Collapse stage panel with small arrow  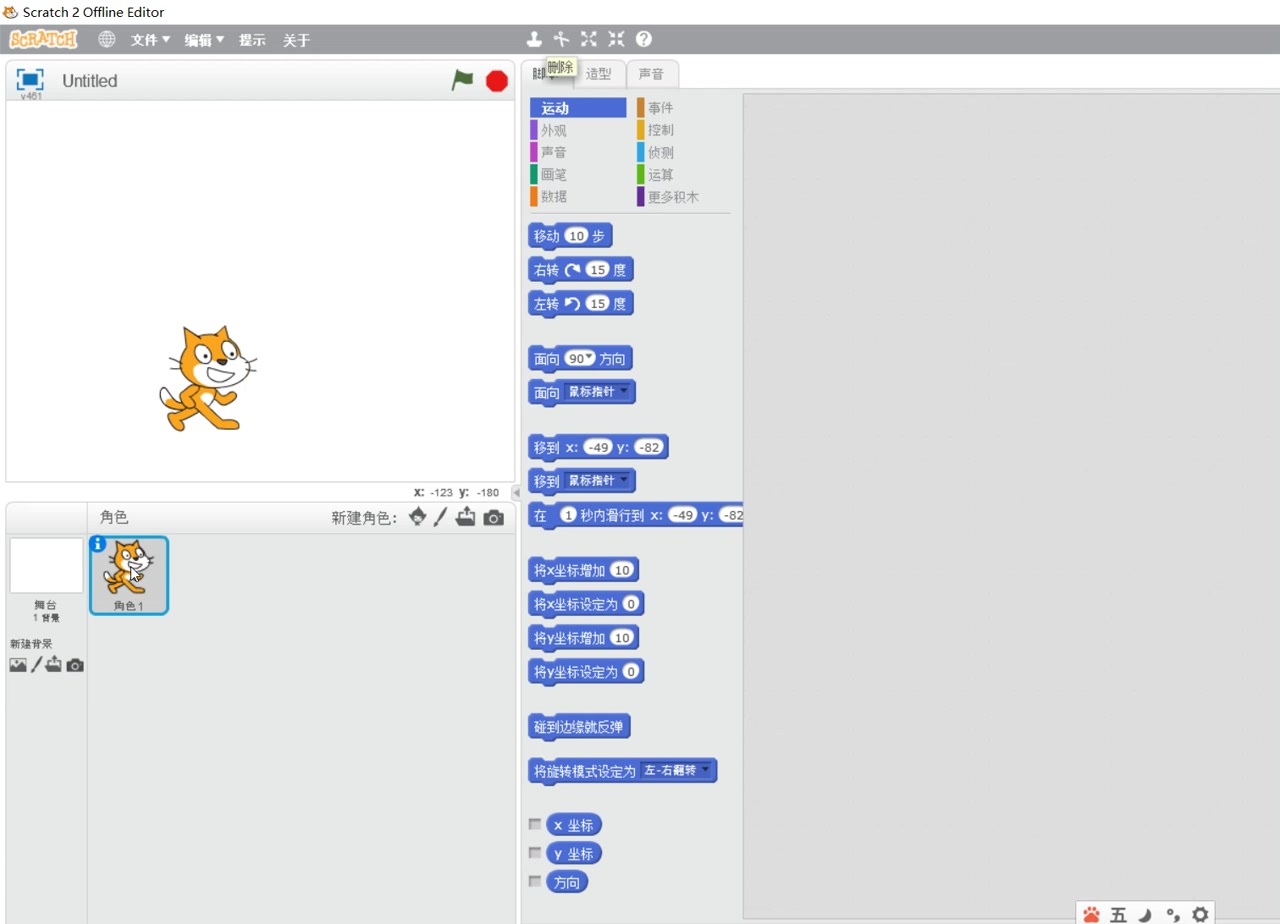(516, 492)
